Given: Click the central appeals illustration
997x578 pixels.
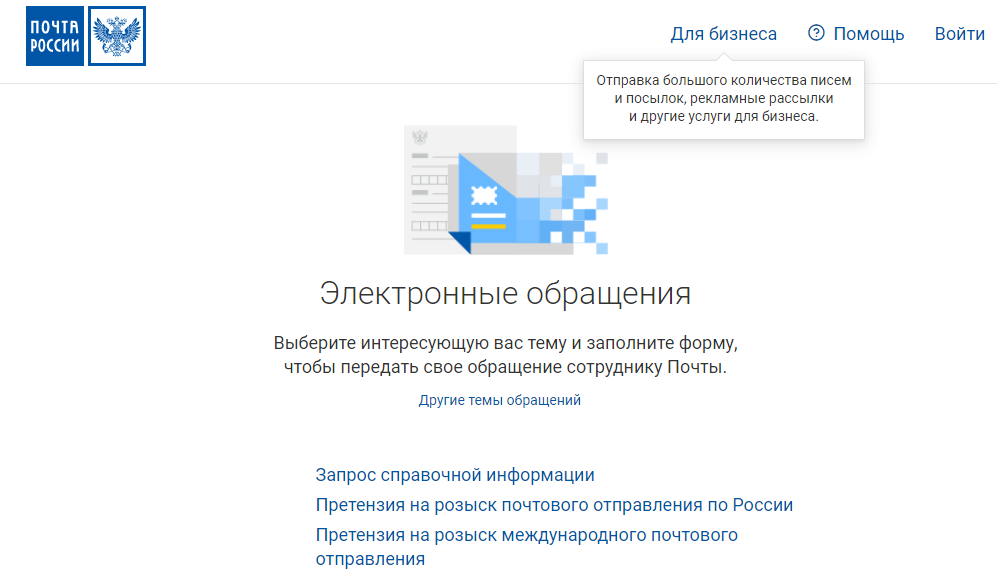Looking at the screenshot, I should 498,190.
